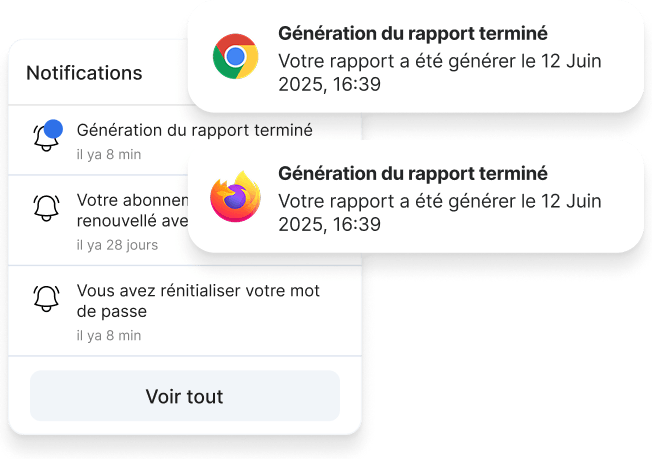Image resolution: width=652 pixels, height=459 pixels.
Task: Click the Firefox toast title "Génération du rapport terminé"
Action: click(x=413, y=173)
